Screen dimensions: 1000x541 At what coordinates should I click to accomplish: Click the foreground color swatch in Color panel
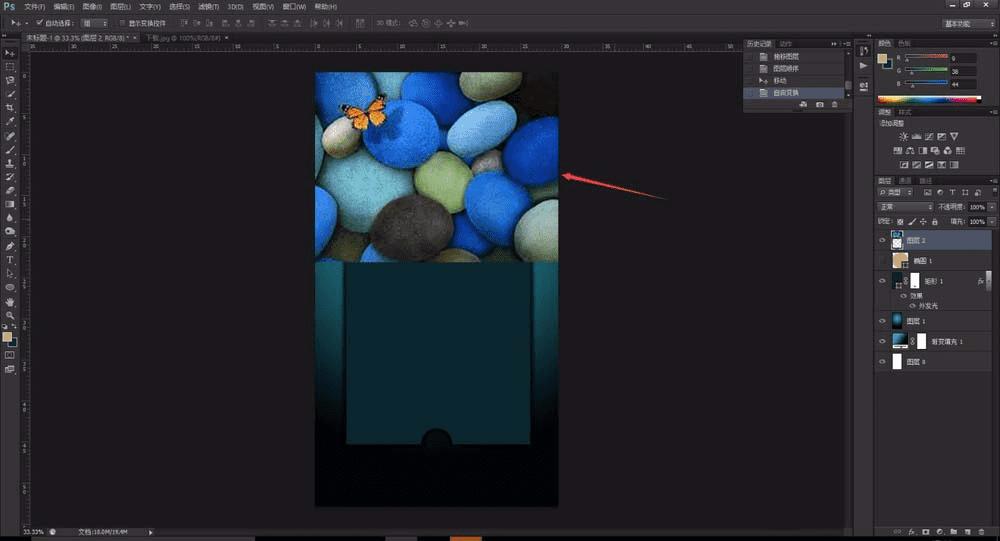(883, 59)
